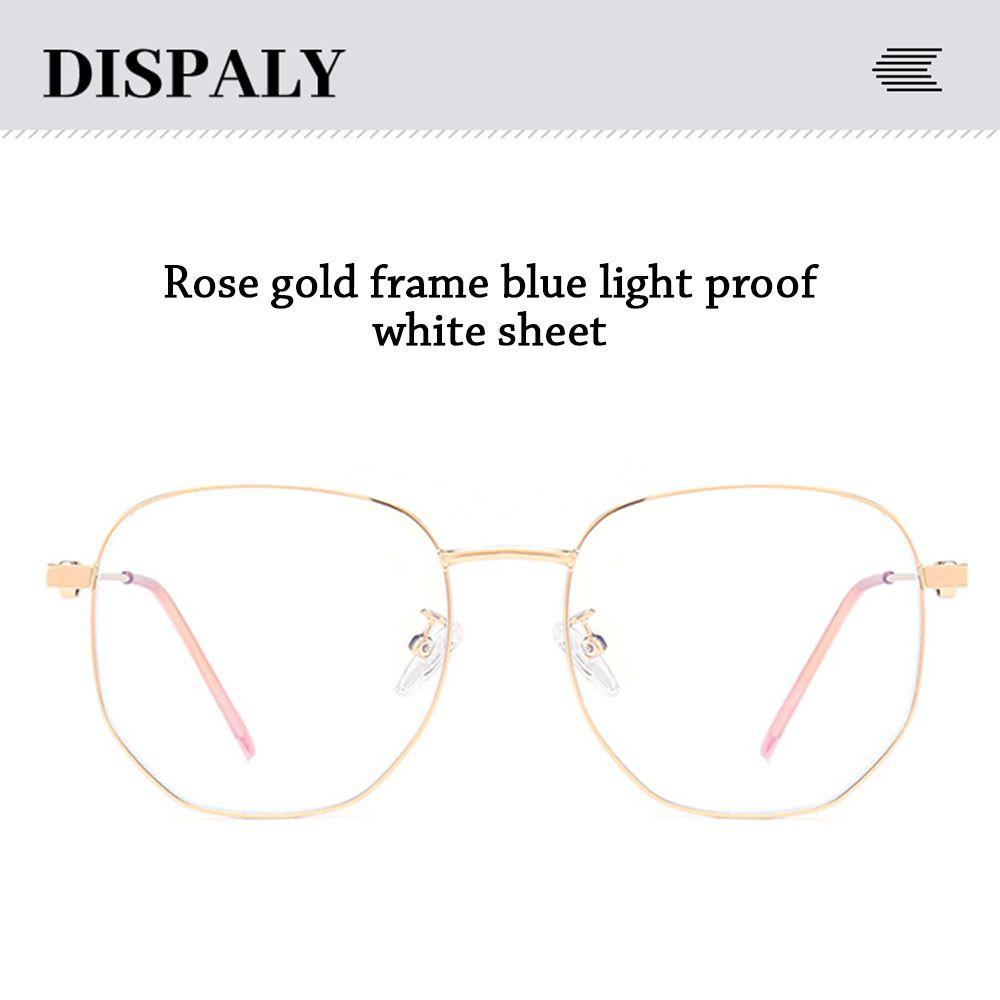
Task: Click the words "blue light" in caption
Action: point(596,284)
